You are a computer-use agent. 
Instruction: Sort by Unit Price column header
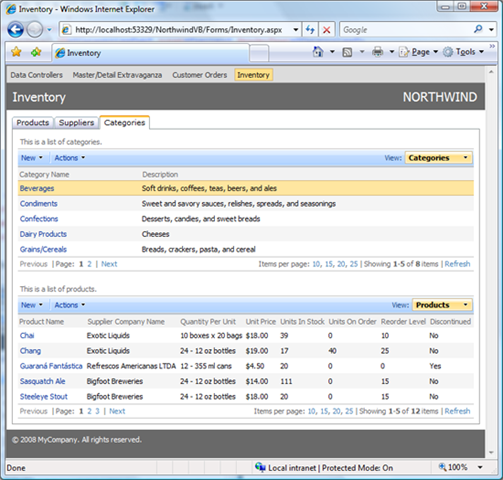261,322
